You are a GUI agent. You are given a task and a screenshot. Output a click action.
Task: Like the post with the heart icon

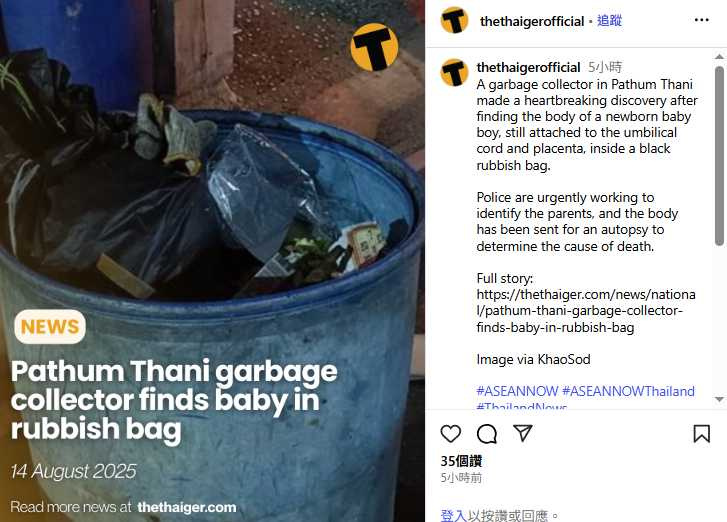451,434
